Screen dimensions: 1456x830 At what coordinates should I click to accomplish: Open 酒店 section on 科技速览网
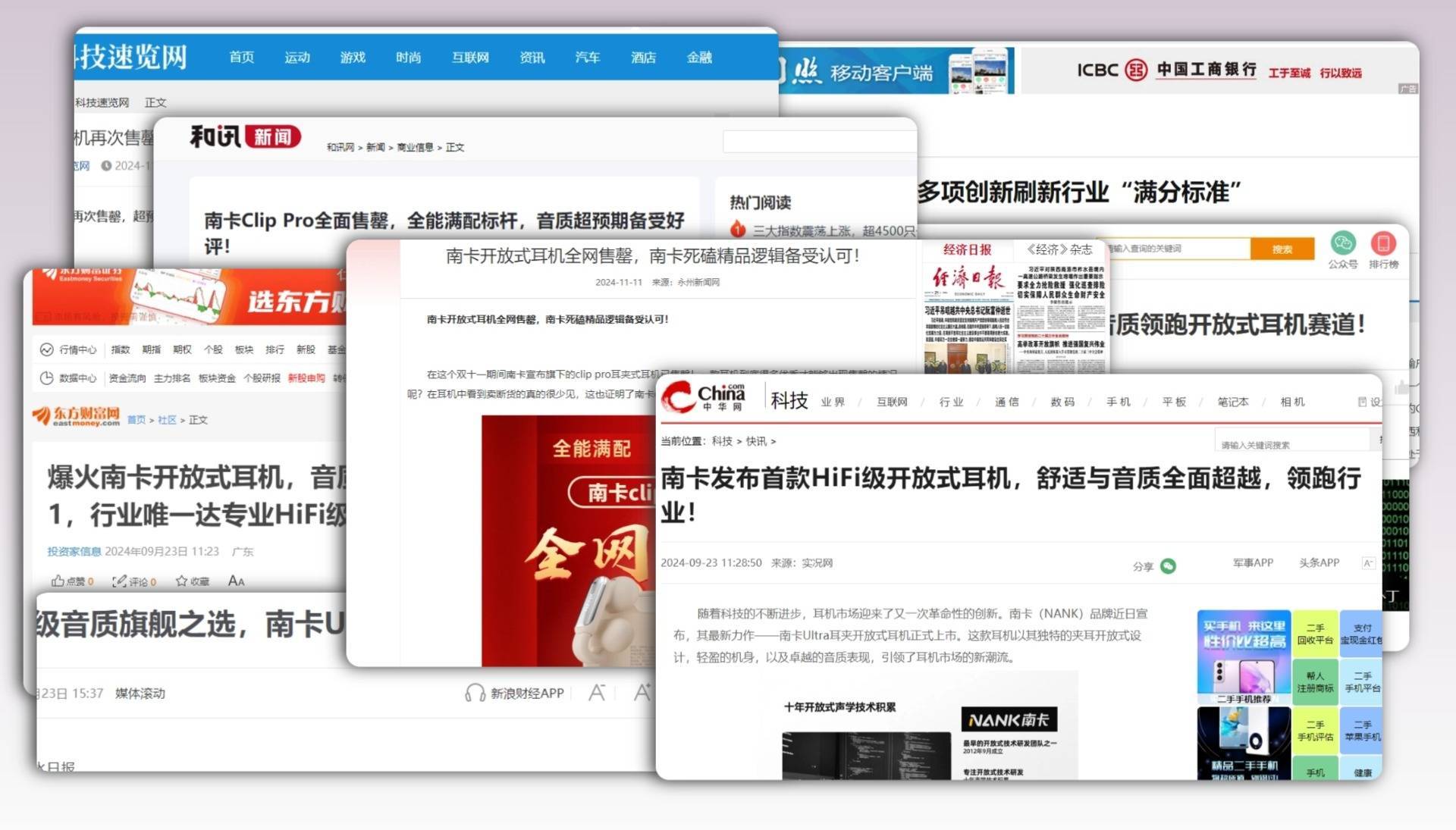tap(643, 57)
